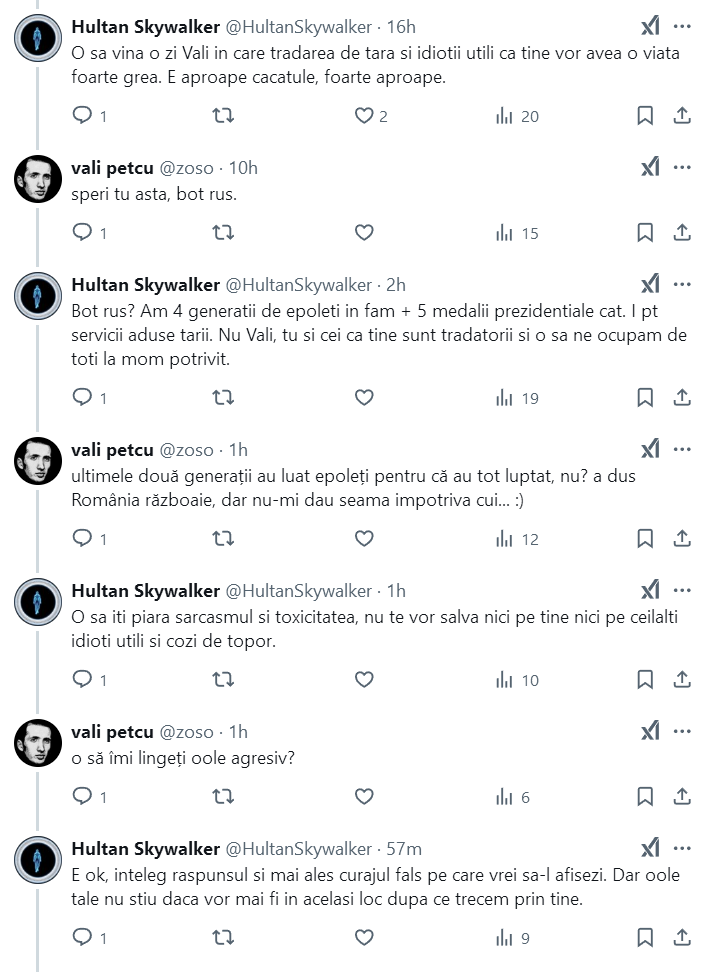Bookmark the tweet about "ultimele două generații"

(x=645, y=539)
